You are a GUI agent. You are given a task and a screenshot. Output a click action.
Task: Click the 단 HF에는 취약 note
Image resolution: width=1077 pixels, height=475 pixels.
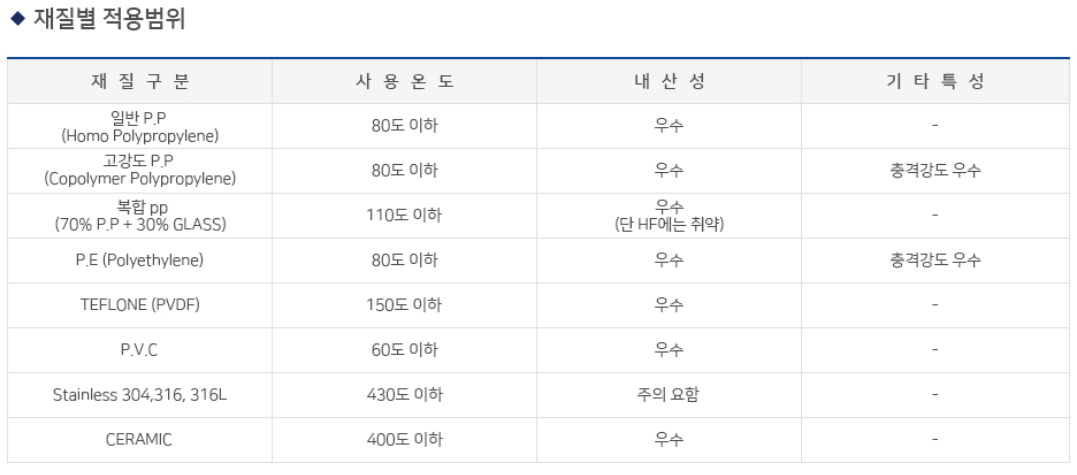pyautogui.click(x=668, y=225)
